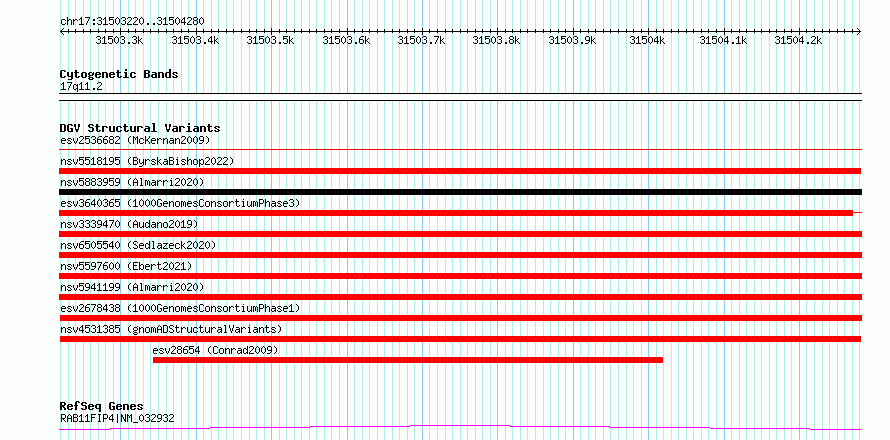Screen dimensions: 890x440
Task: Click the nsv5941199 (Almarri2020) variant label
Action: point(132,287)
